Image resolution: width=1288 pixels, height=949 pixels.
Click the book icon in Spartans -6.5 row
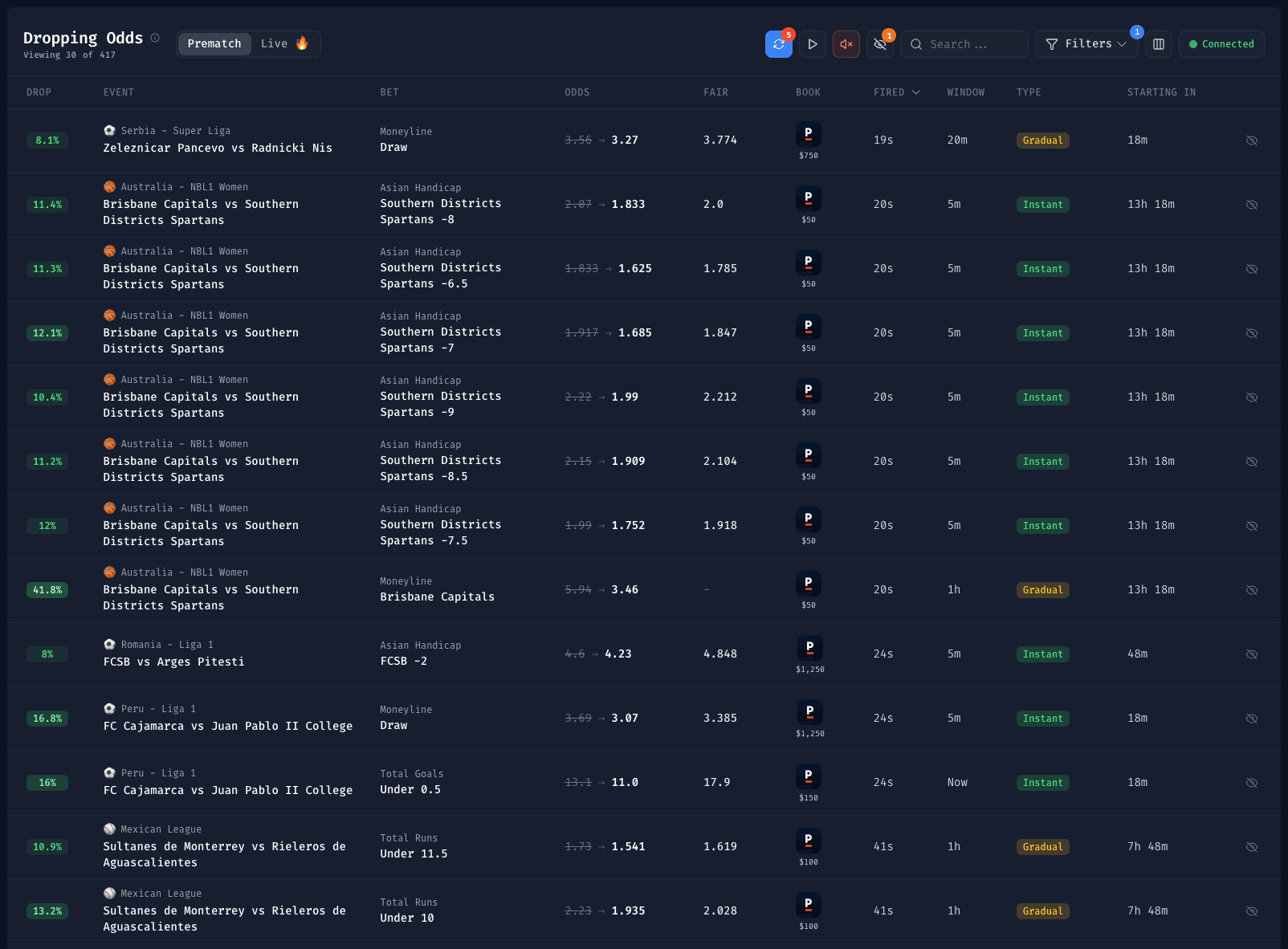808,262
